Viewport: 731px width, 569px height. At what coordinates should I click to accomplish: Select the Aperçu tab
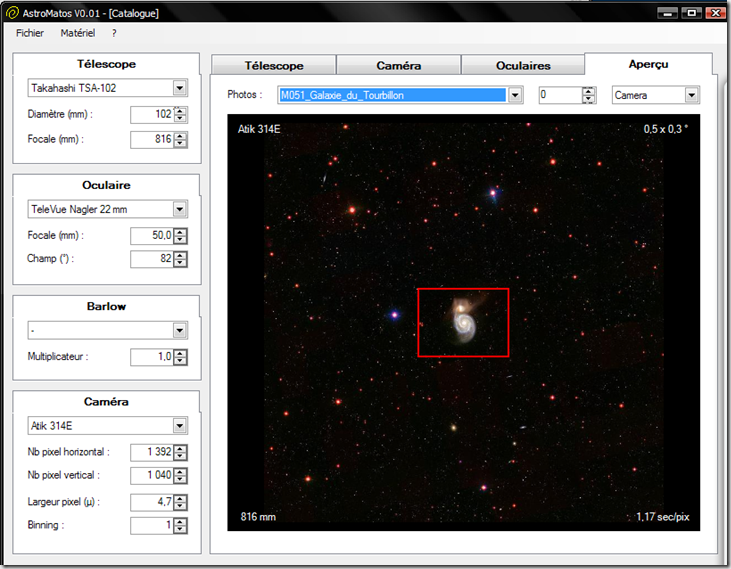[x=648, y=64]
